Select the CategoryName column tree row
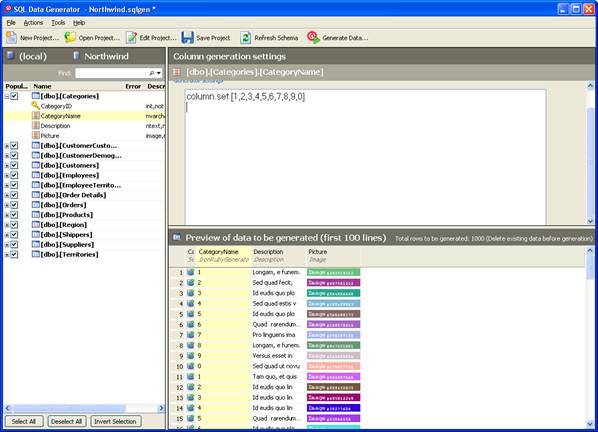Viewport: 598px width, 432px height. pyautogui.click(x=84, y=116)
